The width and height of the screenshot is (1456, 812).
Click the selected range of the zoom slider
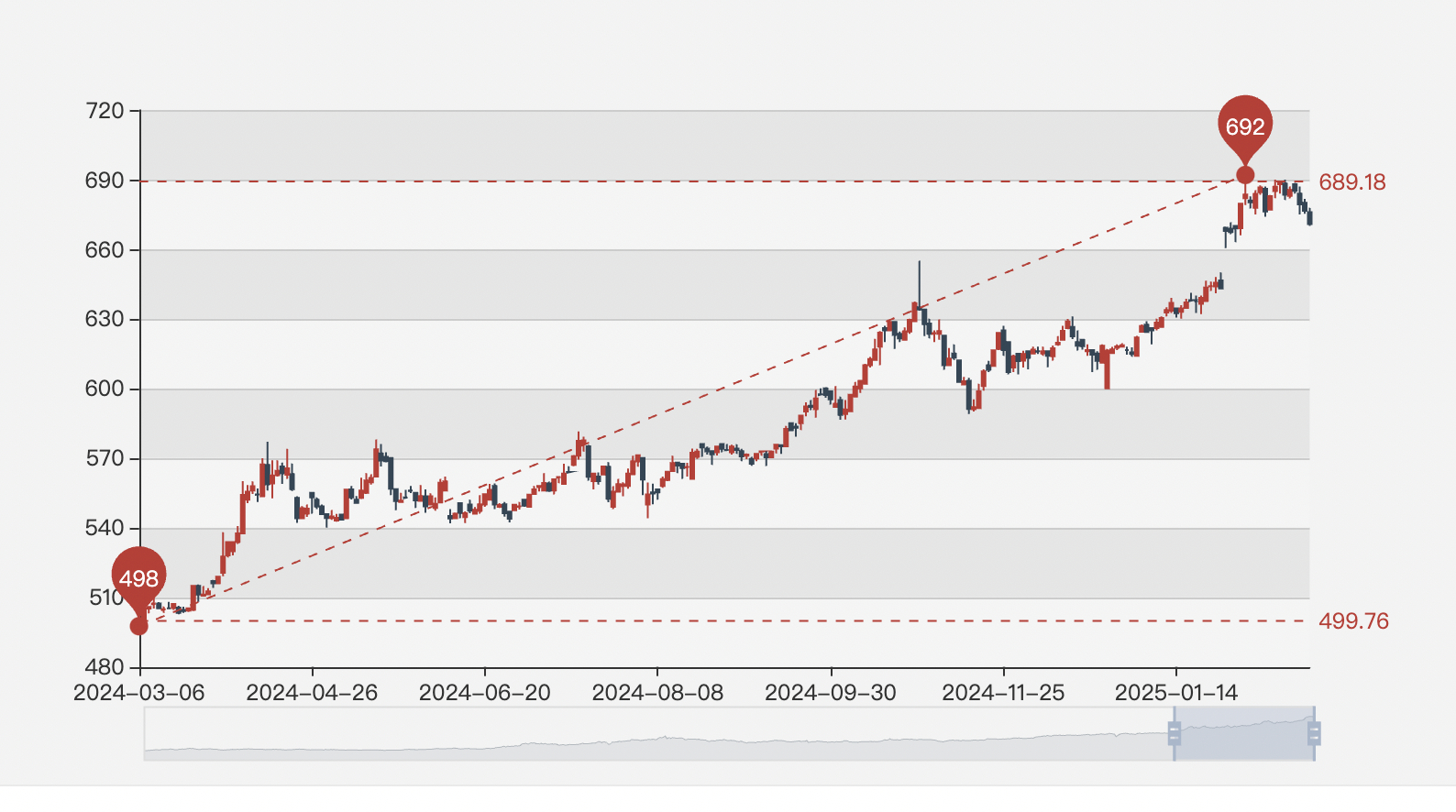point(1244,734)
